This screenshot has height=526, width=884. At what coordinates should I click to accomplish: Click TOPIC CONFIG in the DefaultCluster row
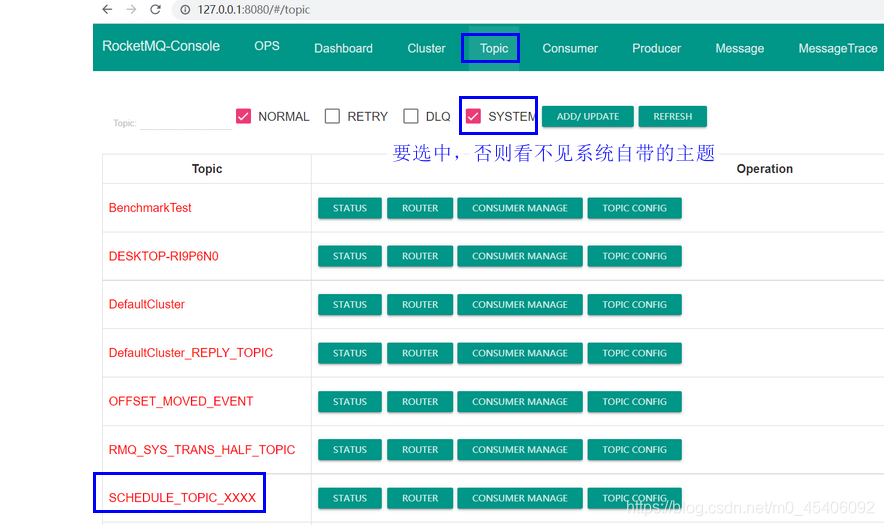click(634, 304)
